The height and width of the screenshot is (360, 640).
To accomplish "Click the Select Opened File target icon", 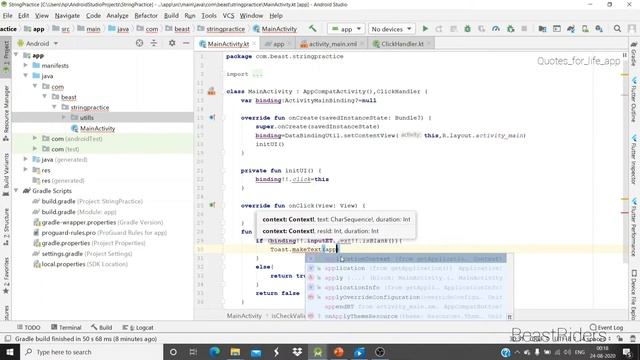I will pos(139,43).
